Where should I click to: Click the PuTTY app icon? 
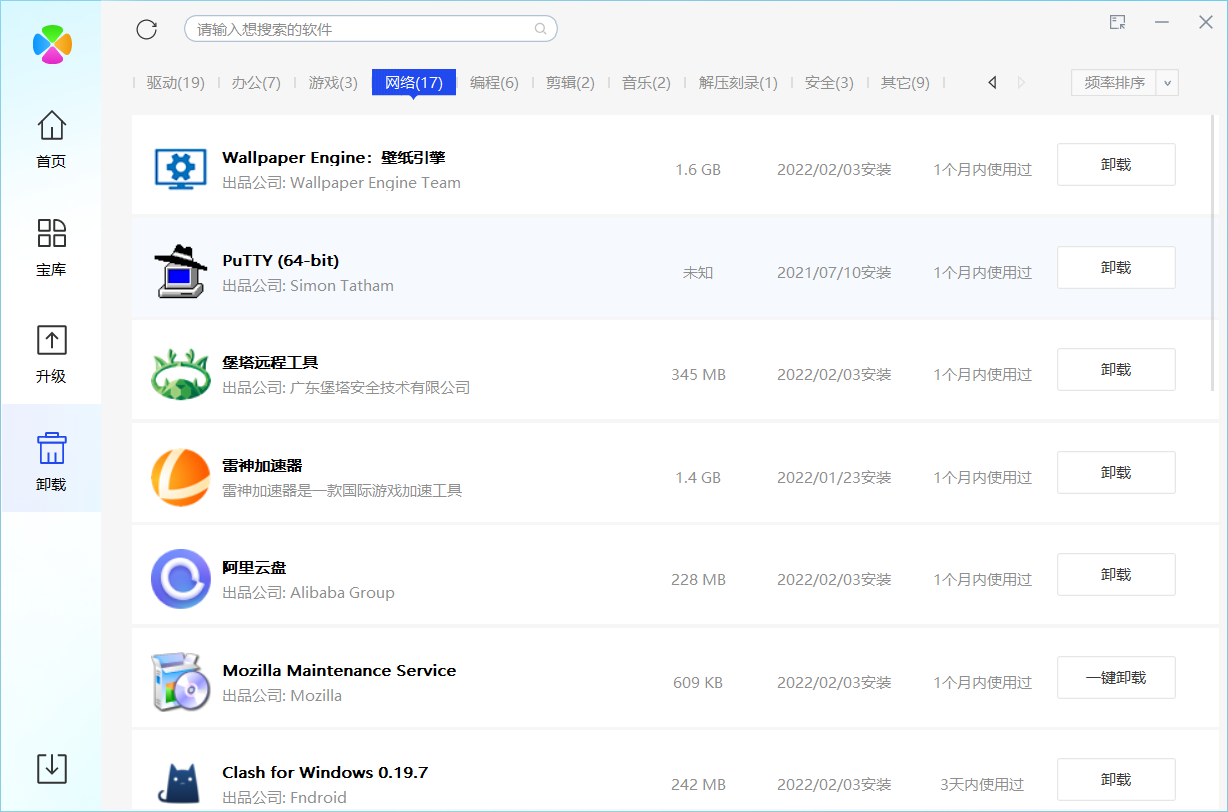click(180, 271)
